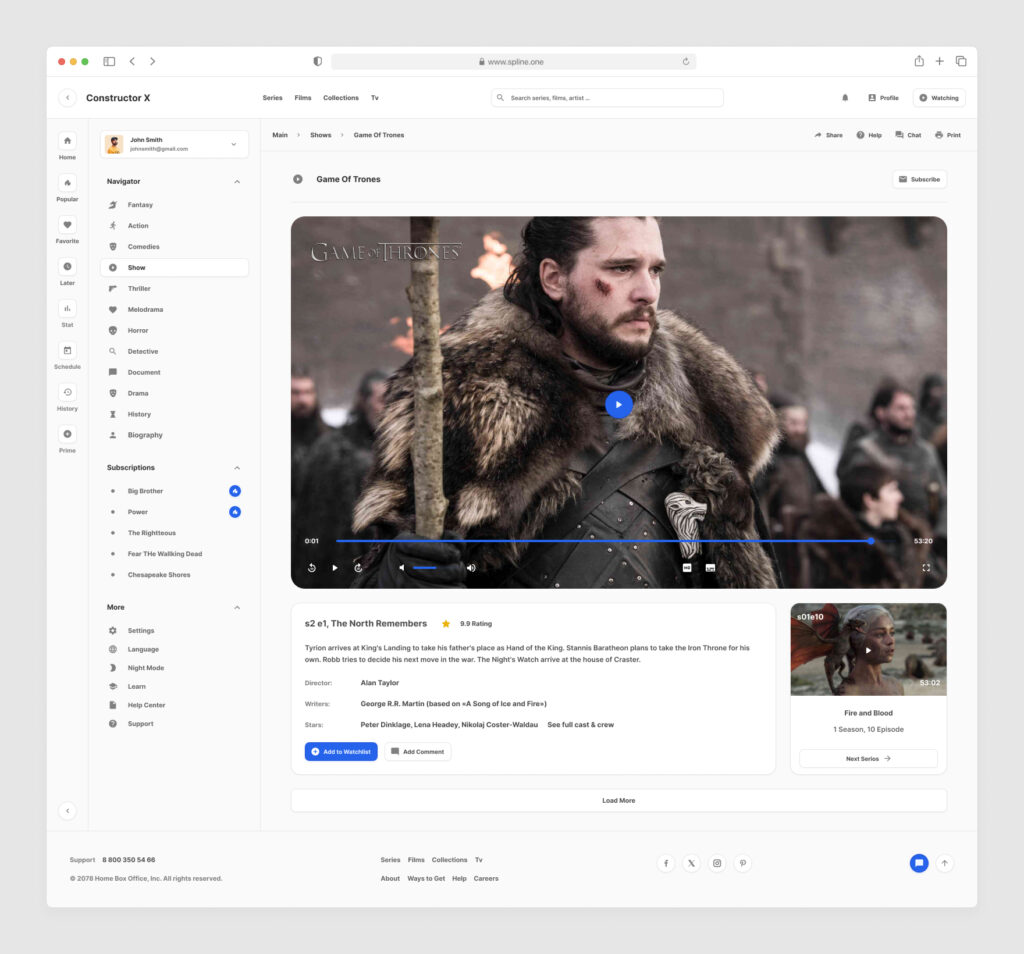Toggle fullscreen in the video player
Image resolution: width=1024 pixels, height=954 pixels.
[x=926, y=568]
